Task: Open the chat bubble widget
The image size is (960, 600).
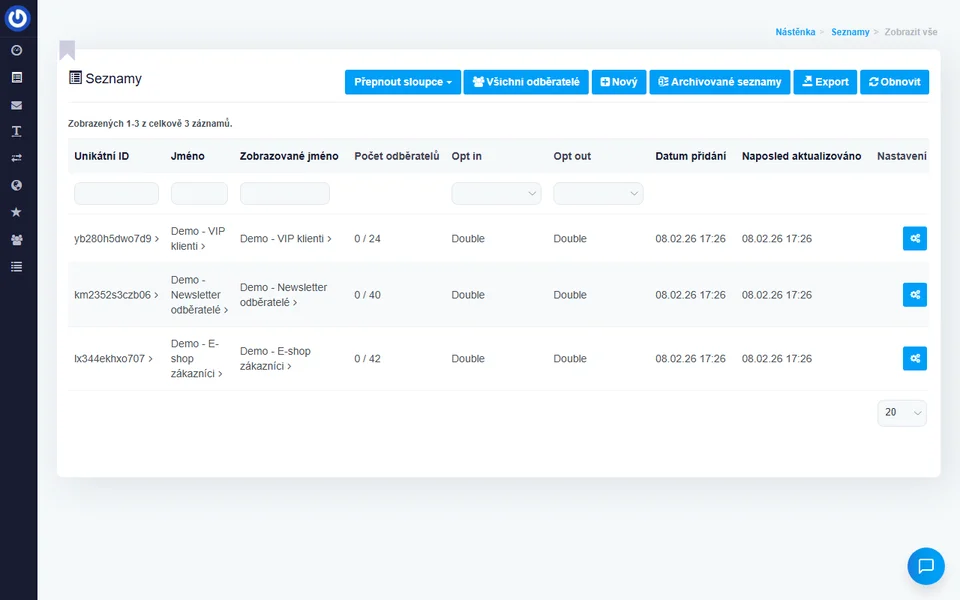Action: coord(925,566)
